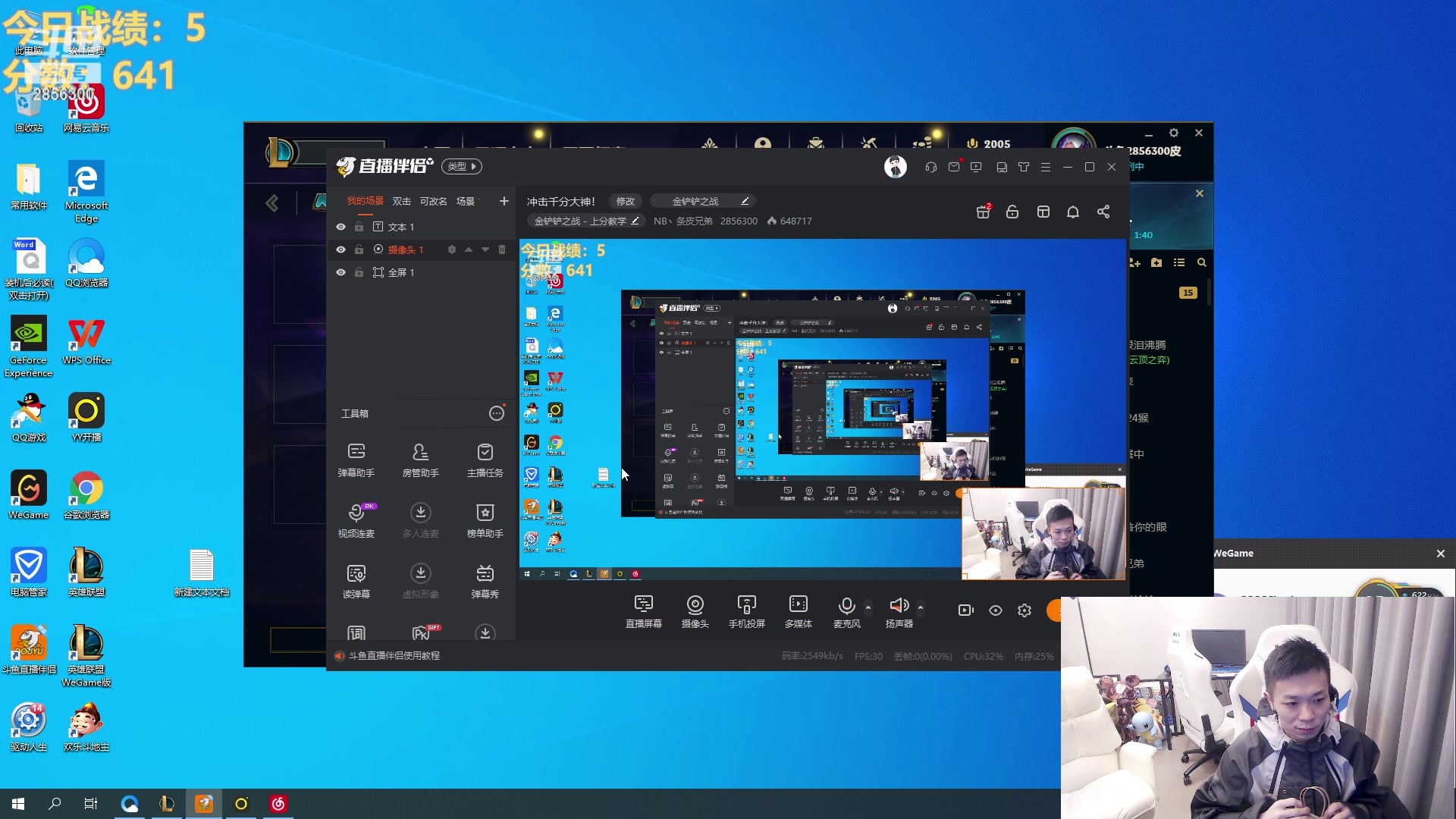Expand the 扬声器 volume arrow

pos(921,607)
